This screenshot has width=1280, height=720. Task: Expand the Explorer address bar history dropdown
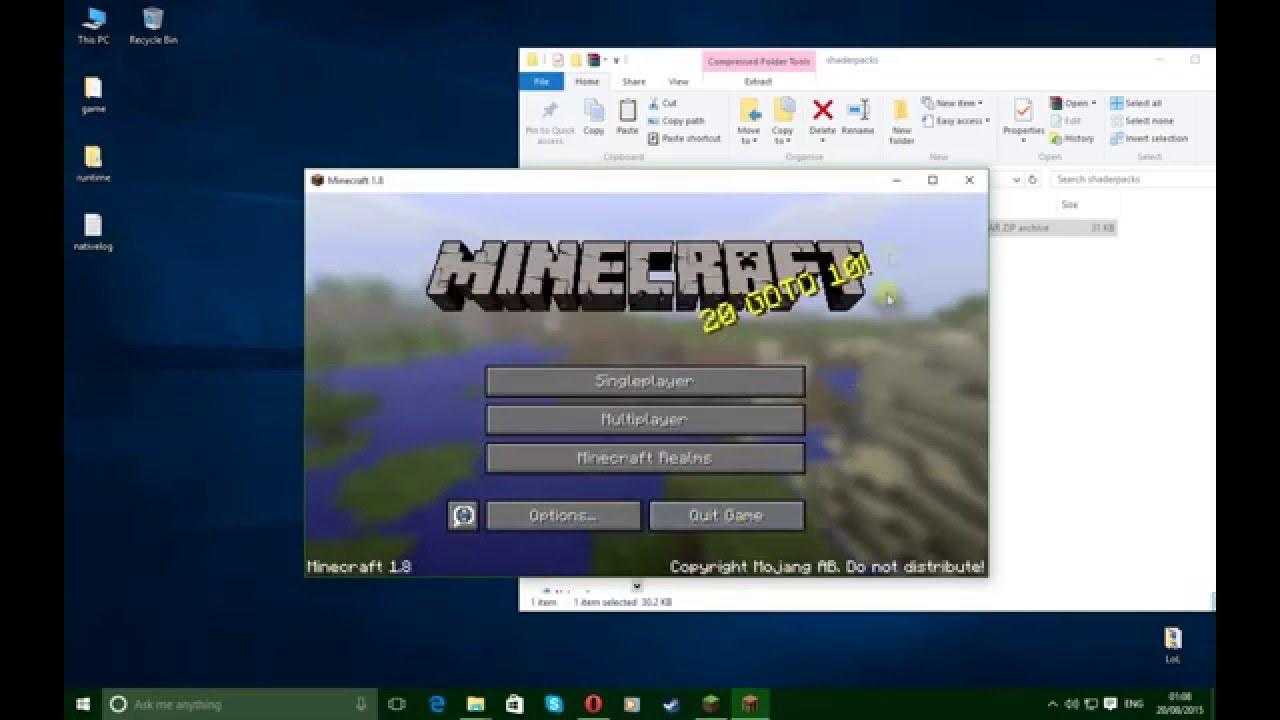point(1016,179)
